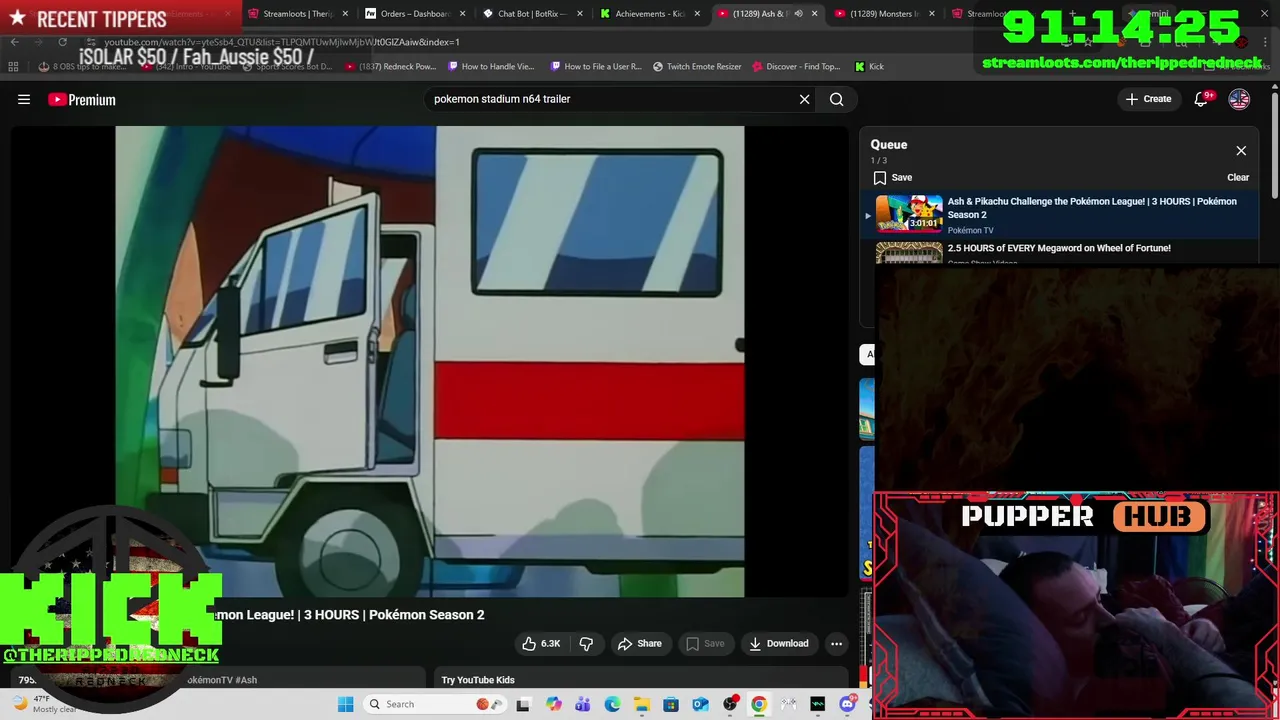The width and height of the screenshot is (1280, 720).
Task: Like the video with thumbs up
Action: [x=541, y=644]
